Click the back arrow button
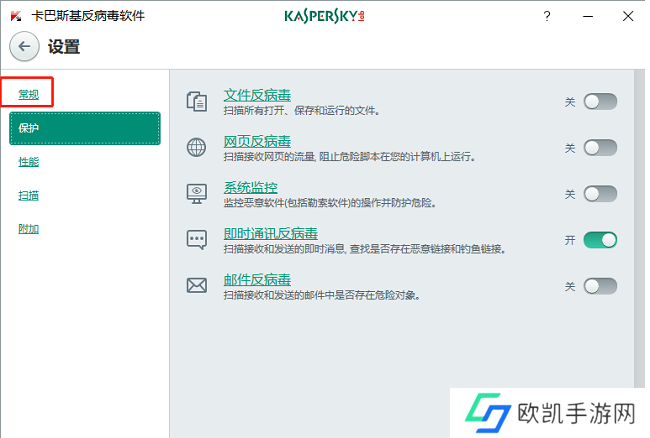The image size is (650, 438). tap(24, 46)
